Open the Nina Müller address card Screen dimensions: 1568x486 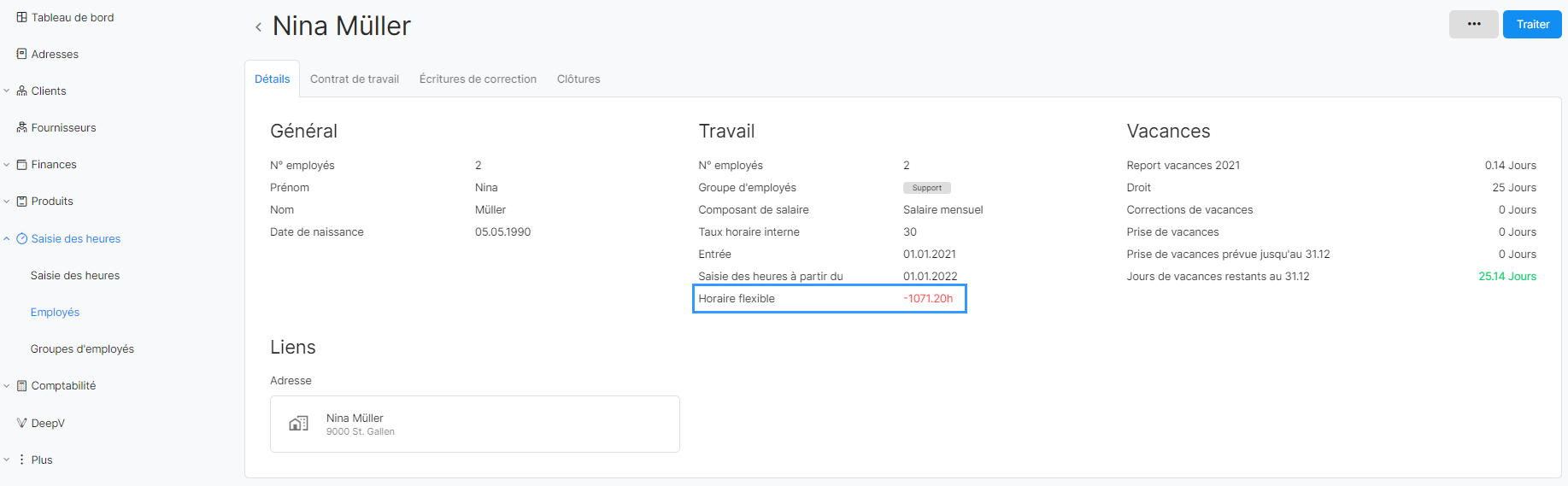point(475,424)
